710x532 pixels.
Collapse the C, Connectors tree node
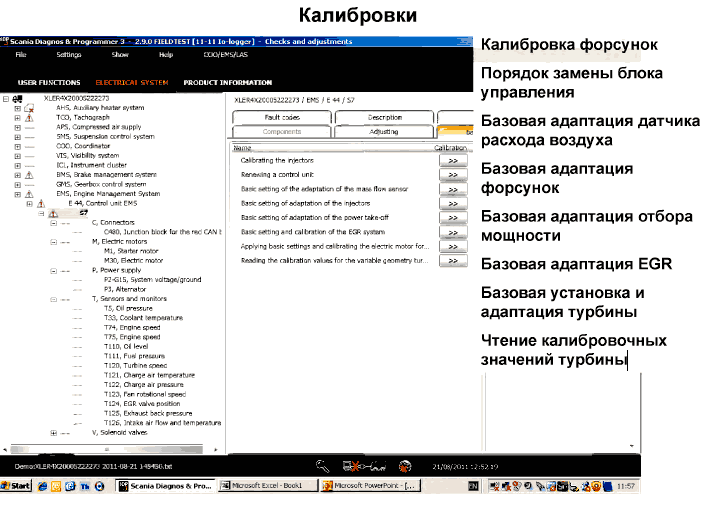pyautogui.click(x=53, y=222)
